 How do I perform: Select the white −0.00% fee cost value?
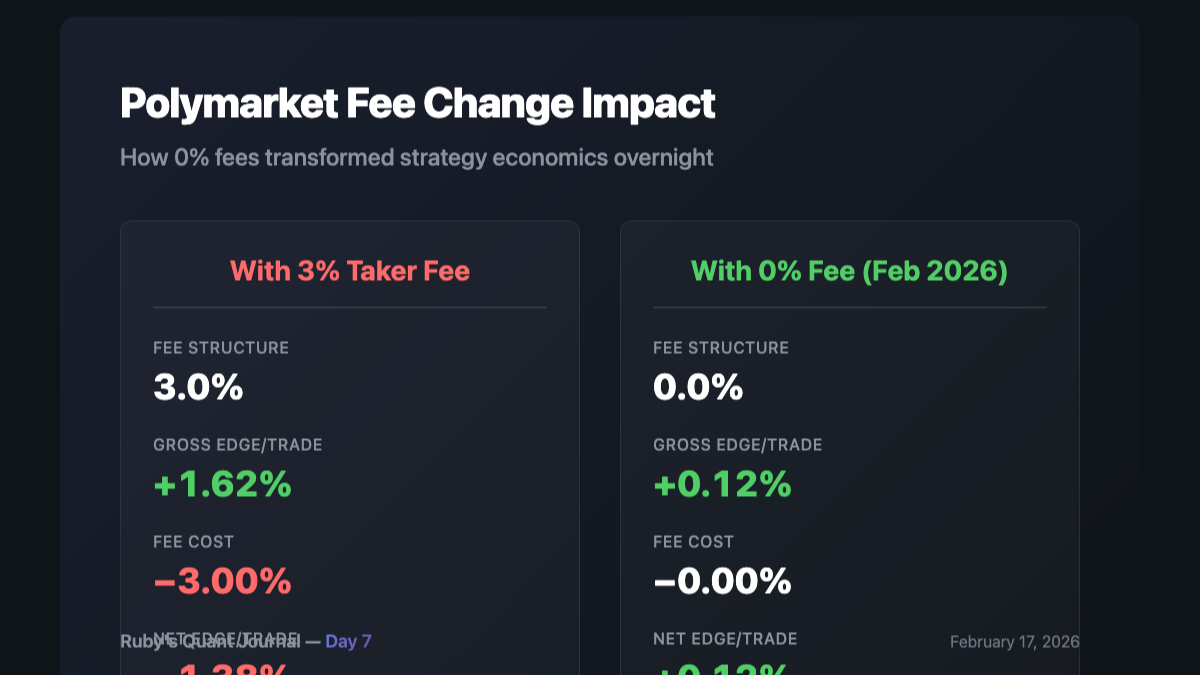tap(722, 581)
